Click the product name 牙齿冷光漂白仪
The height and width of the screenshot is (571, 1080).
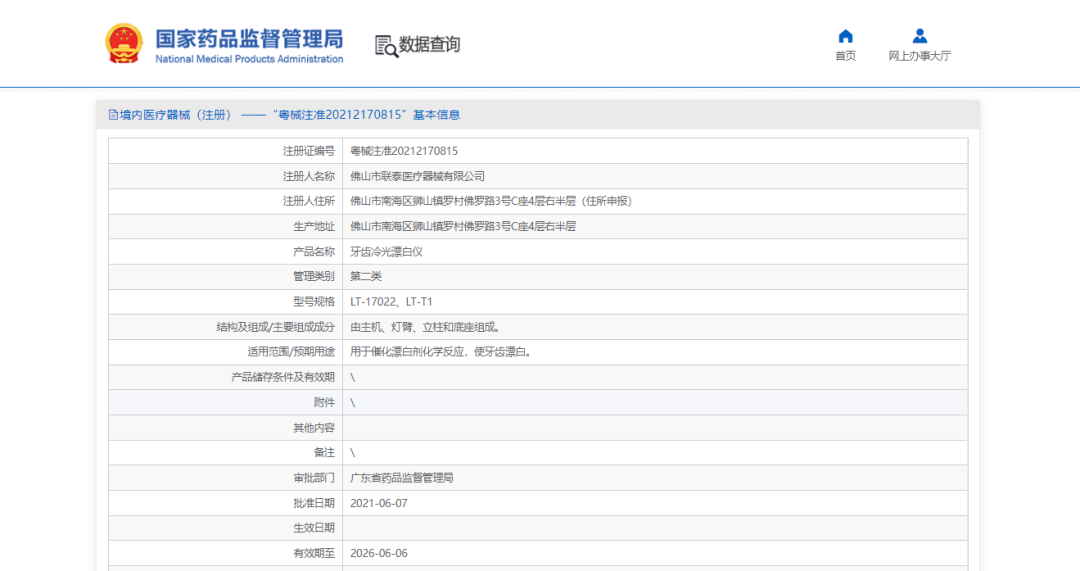pos(386,251)
